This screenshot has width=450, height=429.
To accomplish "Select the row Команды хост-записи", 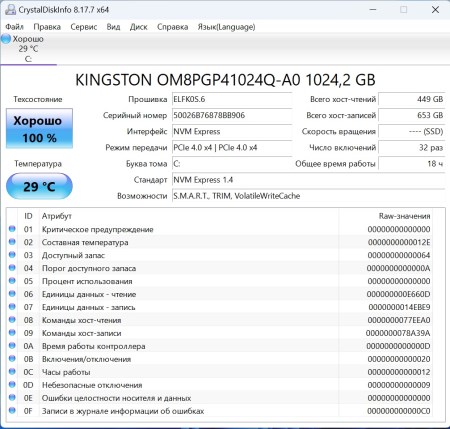I will point(220,333).
